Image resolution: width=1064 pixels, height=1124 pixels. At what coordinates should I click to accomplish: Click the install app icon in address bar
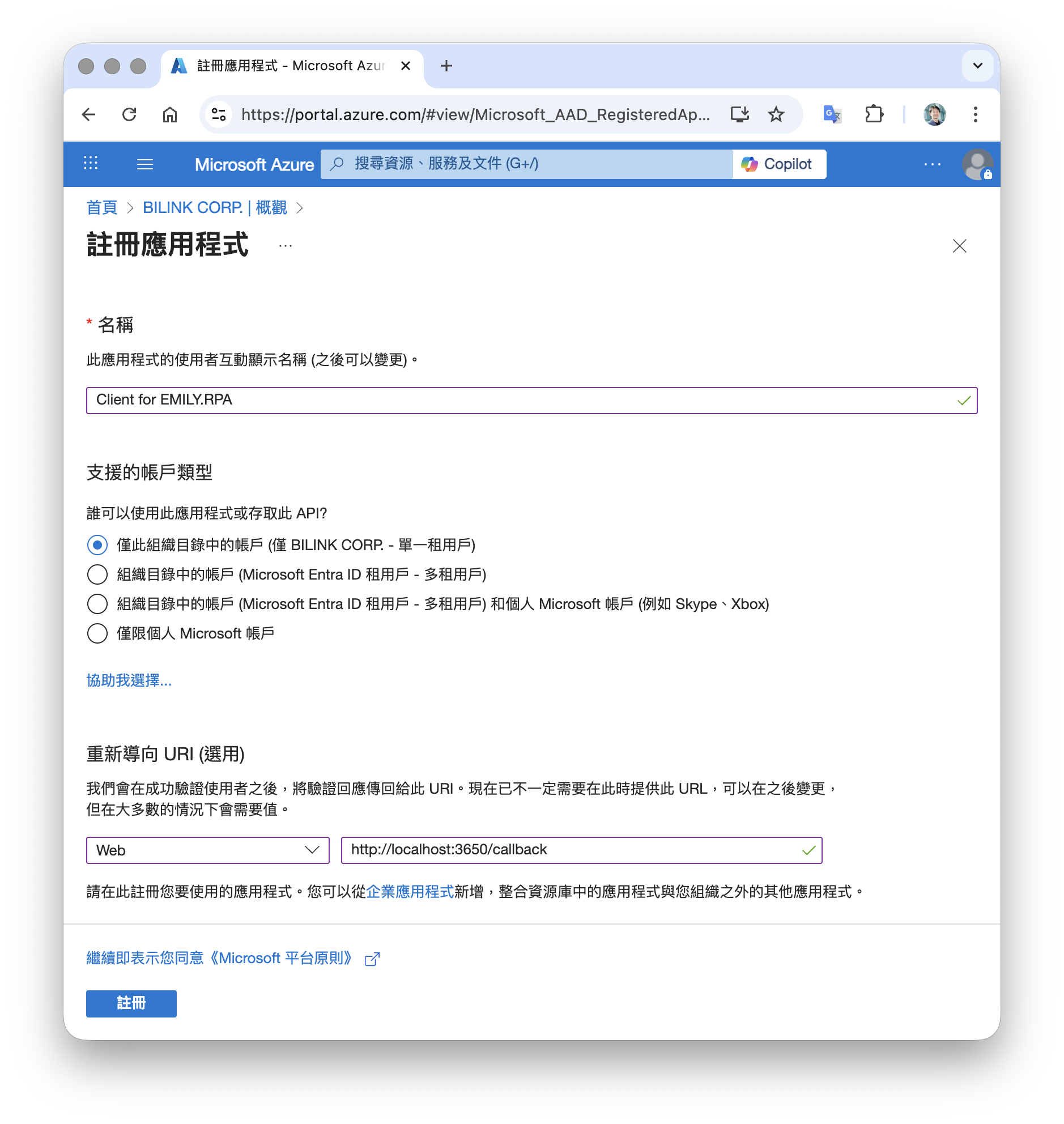point(739,114)
